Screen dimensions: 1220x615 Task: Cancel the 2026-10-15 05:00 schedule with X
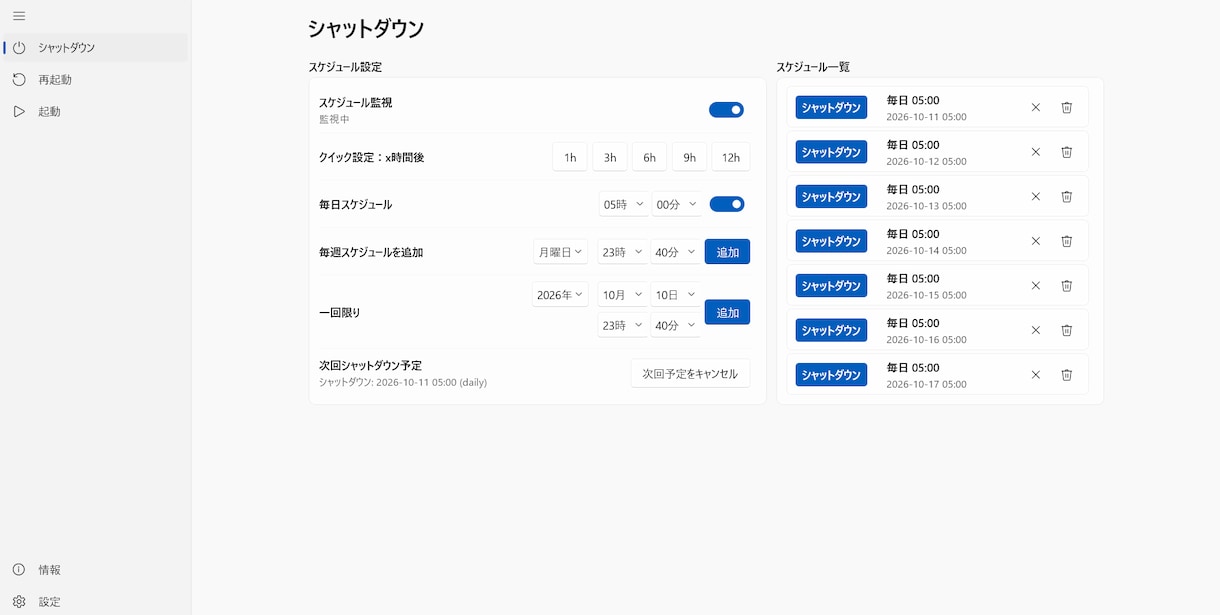click(x=1036, y=285)
